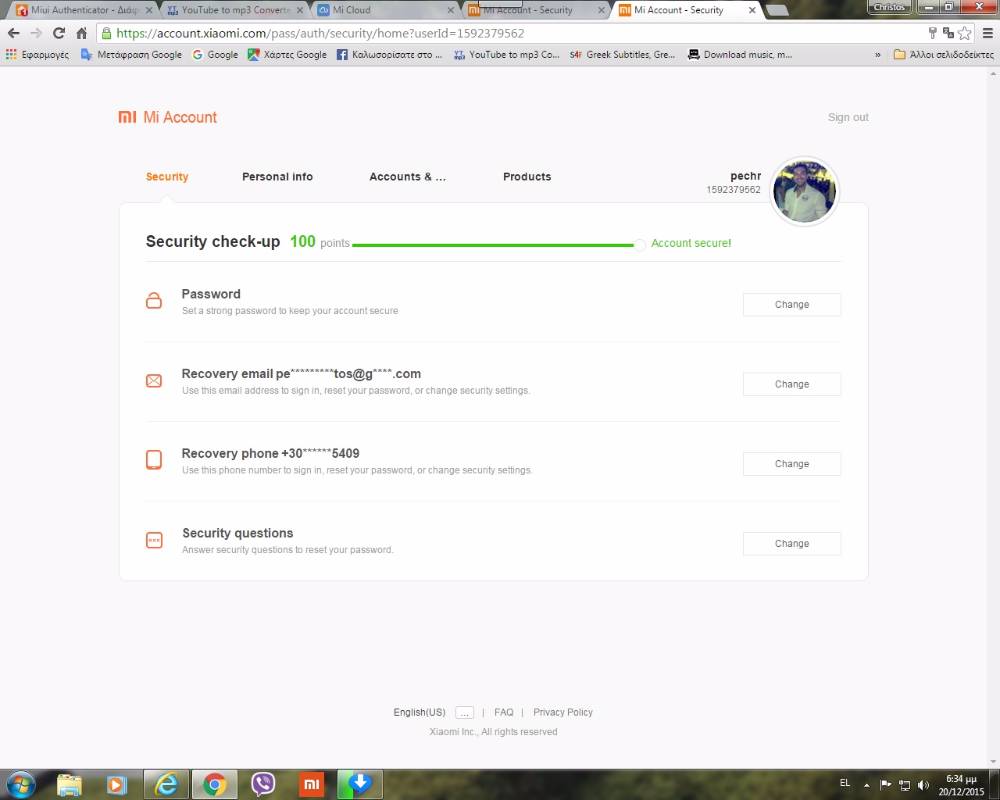Open the download manager taskbar icon
Image resolution: width=1000 pixels, height=800 pixels.
pos(360,784)
